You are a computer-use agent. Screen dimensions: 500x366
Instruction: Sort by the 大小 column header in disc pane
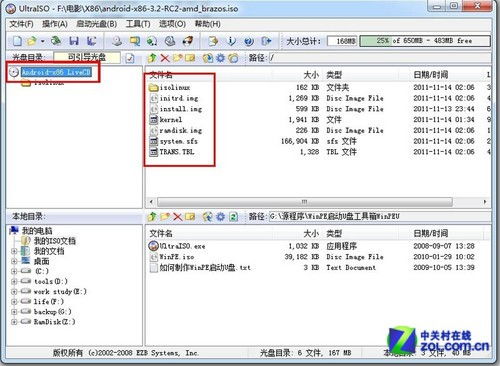(311, 75)
